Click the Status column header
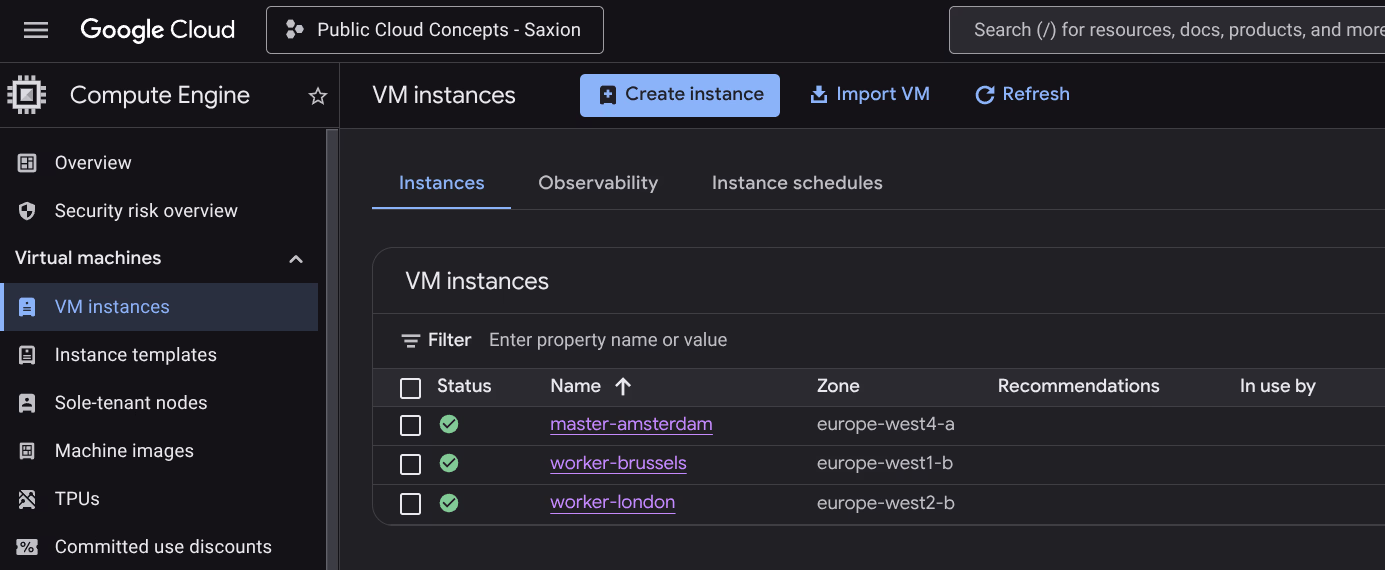The image size is (1385, 570). pos(464,386)
